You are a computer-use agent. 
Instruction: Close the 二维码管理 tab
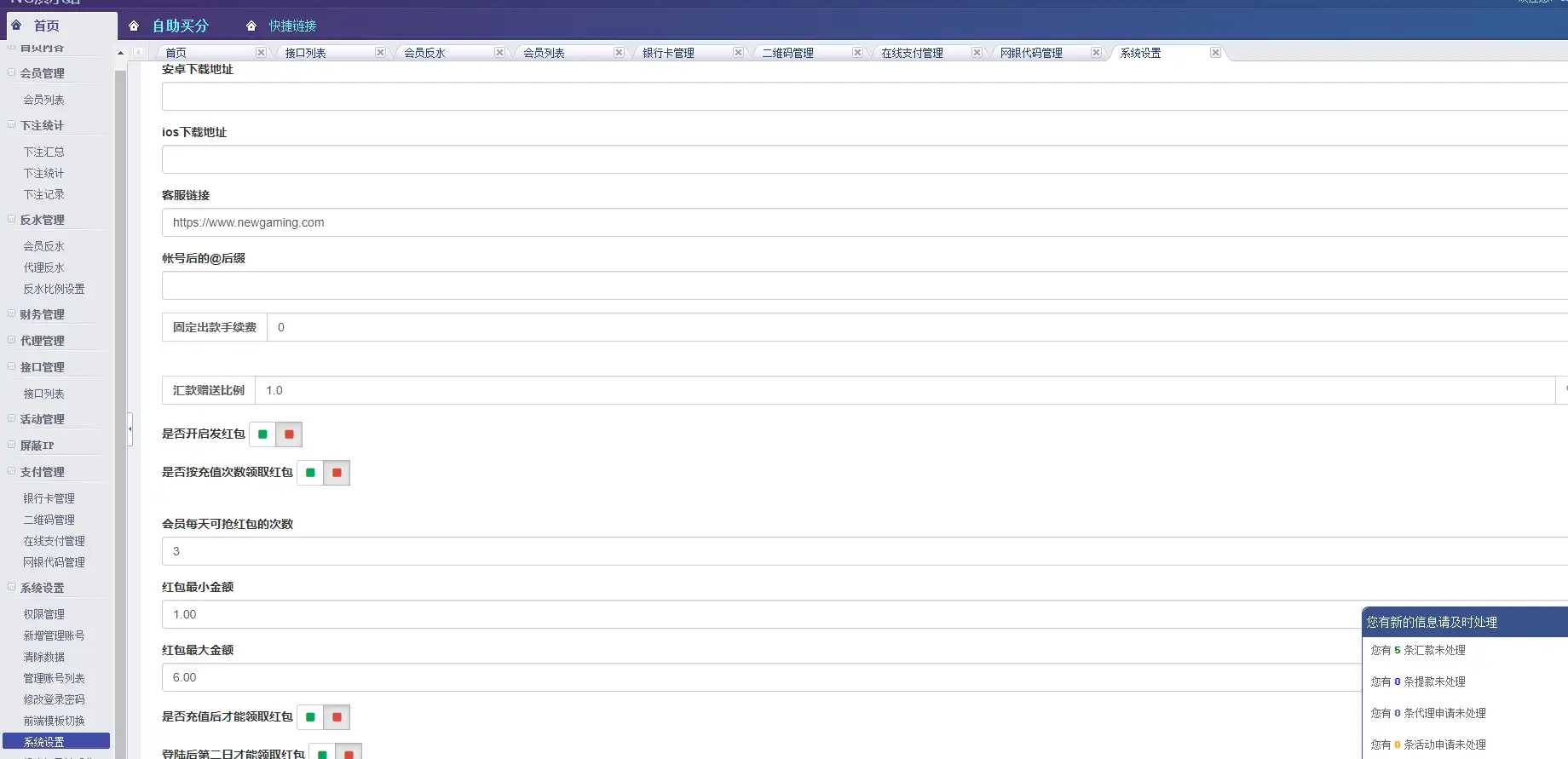point(857,53)
